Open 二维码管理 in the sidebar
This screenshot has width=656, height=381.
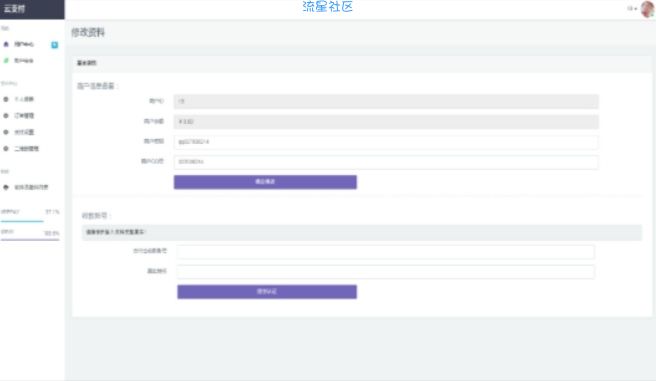coord(26,148)
